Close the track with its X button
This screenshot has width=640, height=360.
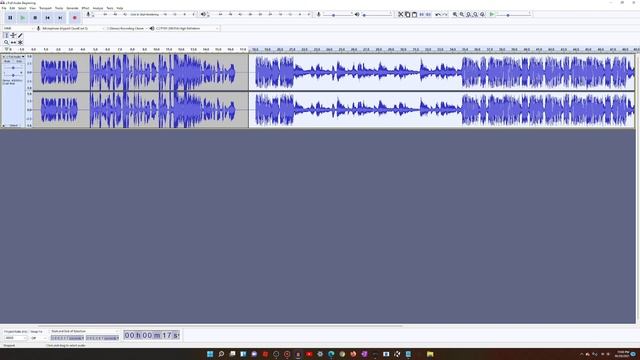4,56
